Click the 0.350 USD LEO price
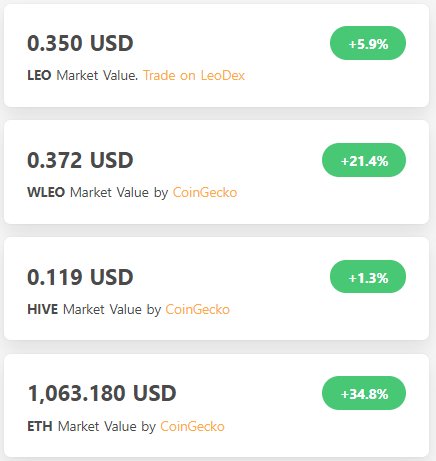Screen dimensions: 436x461 coord(80,43)
